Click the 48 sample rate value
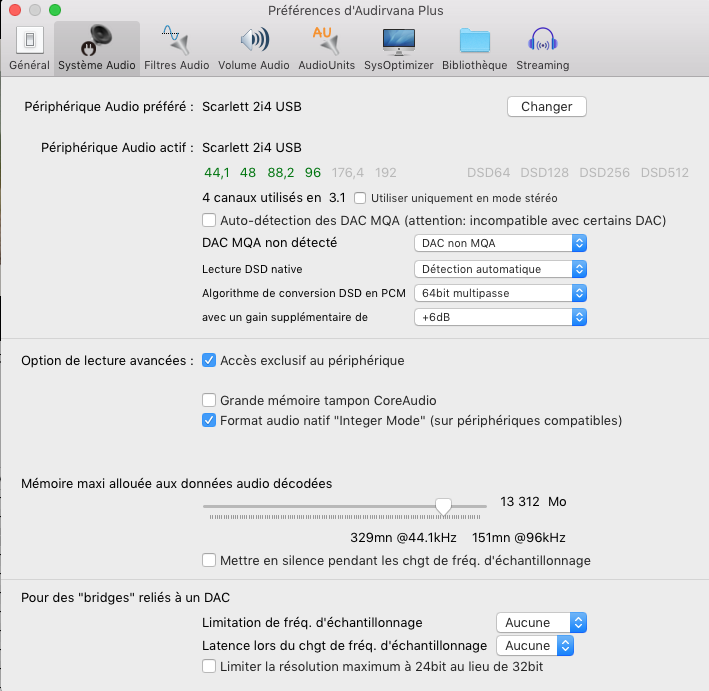Image resolution: width=709 pixels, height=691 pixels. pos(248,173)
